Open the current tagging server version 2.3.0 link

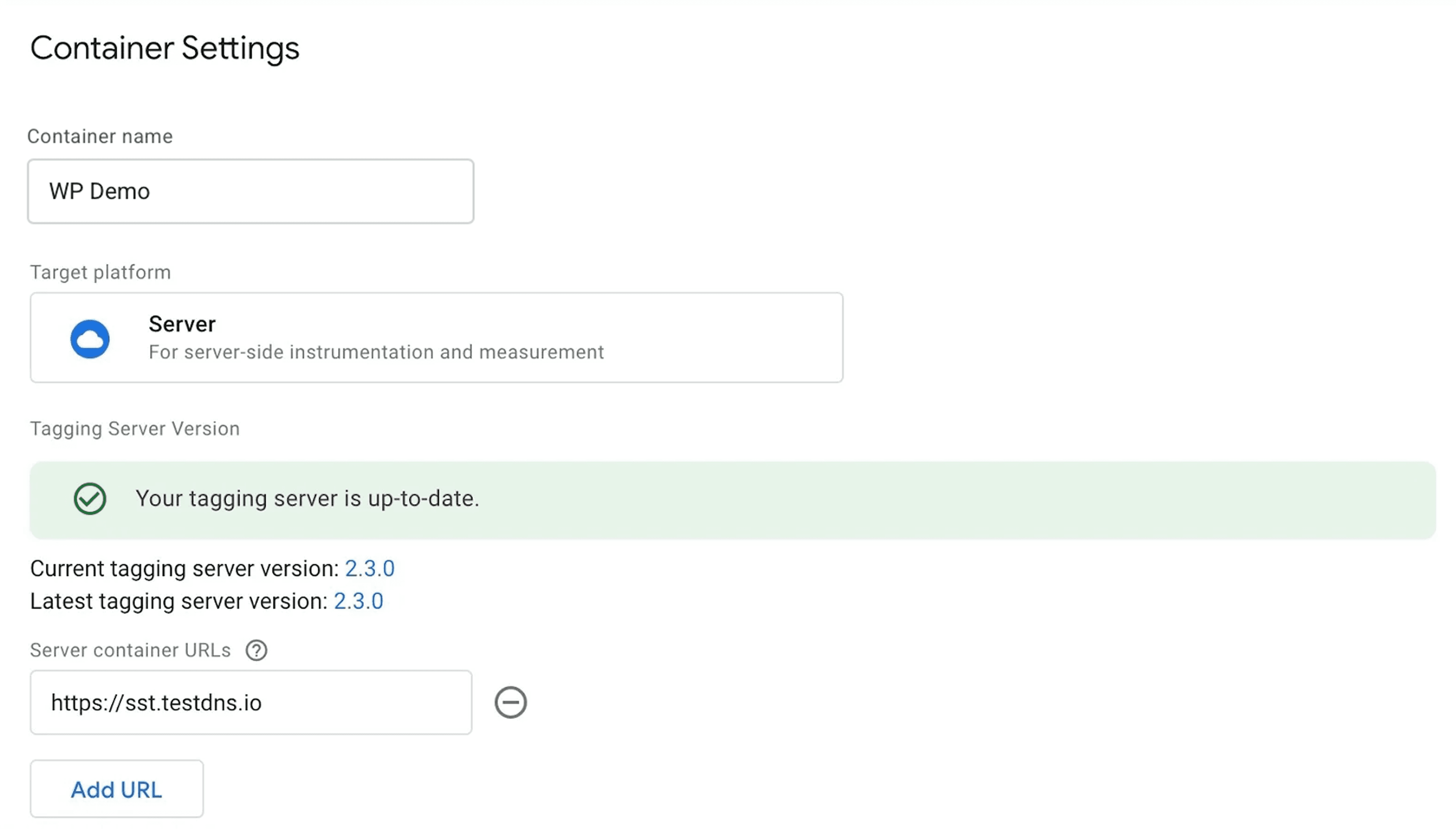point(370,568)
